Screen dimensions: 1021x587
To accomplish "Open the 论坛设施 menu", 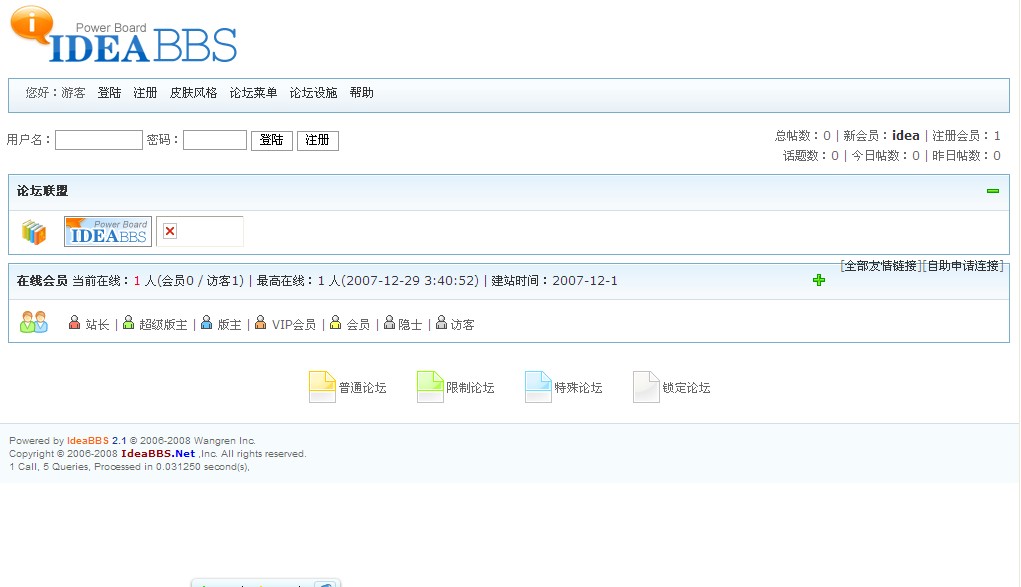I will coord(313,93).
